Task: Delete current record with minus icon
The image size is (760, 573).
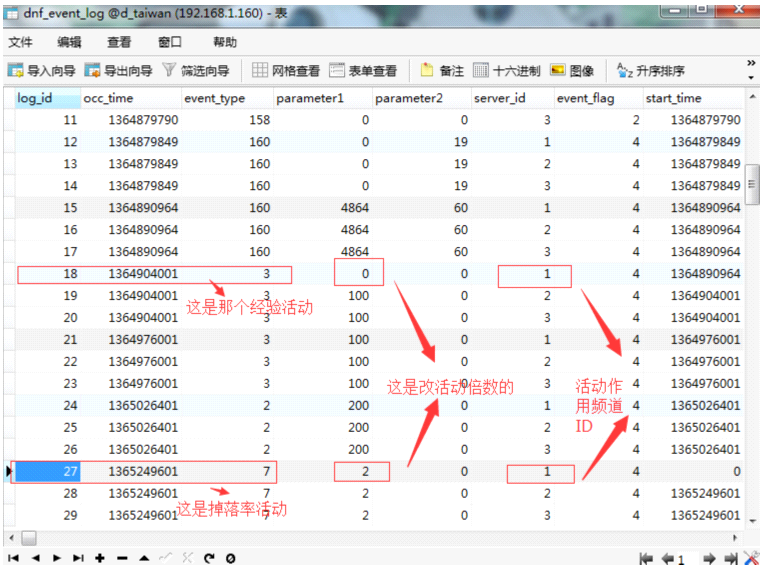Action: (x=123, y=558)
